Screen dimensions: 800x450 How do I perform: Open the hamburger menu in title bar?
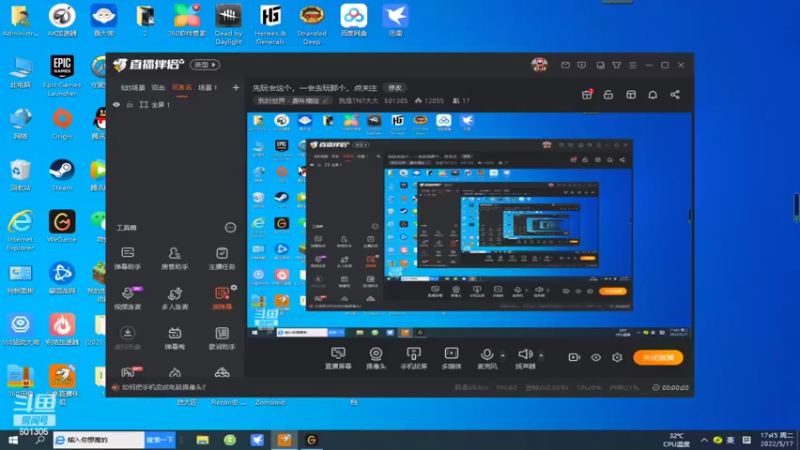pos(633,65)
